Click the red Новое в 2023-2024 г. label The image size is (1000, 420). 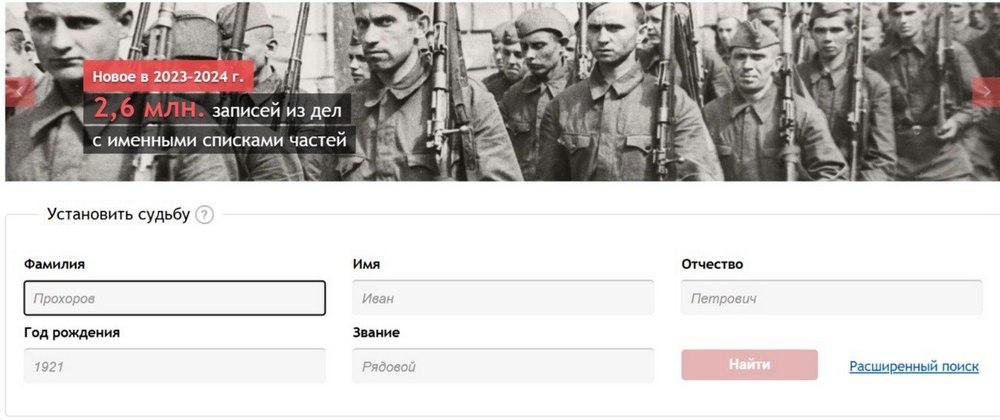pyautogui.click(x=169, y=76)
